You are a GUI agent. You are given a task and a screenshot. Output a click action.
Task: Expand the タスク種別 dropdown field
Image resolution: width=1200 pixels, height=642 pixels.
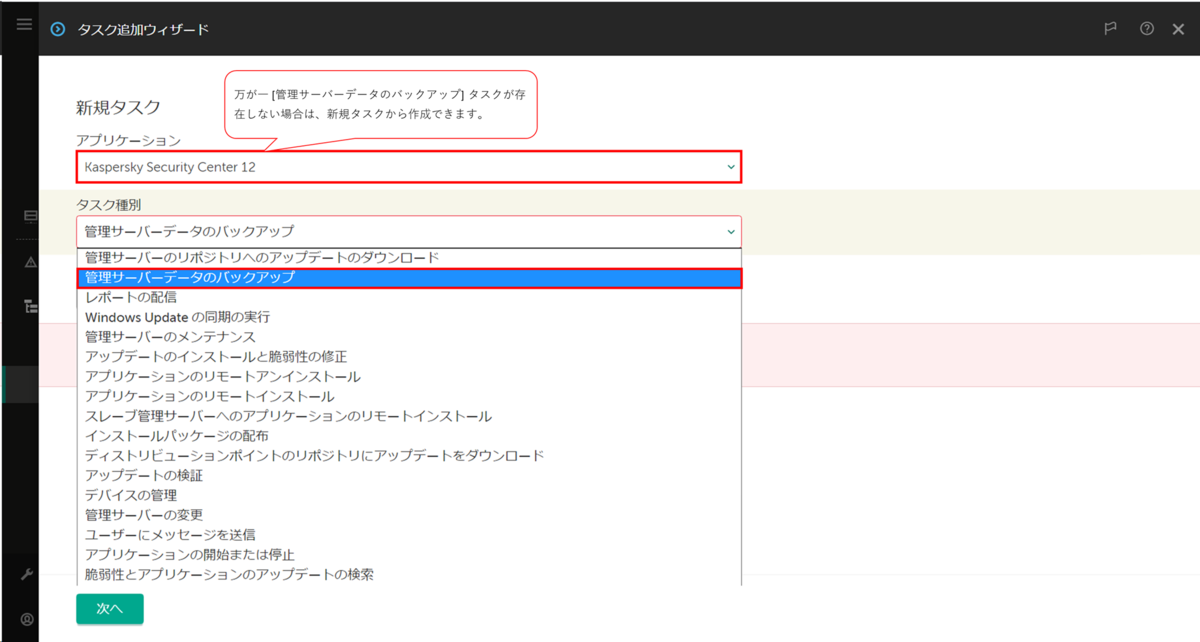409,232
